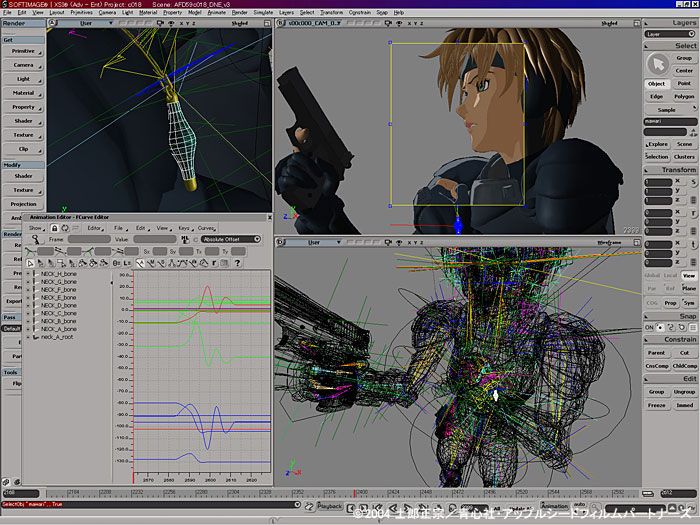This screenshot has width=700, height=525.
Task: Open the Show dropdown in Animation Editor
Action: pyautogui.click(x=37, y=228)
